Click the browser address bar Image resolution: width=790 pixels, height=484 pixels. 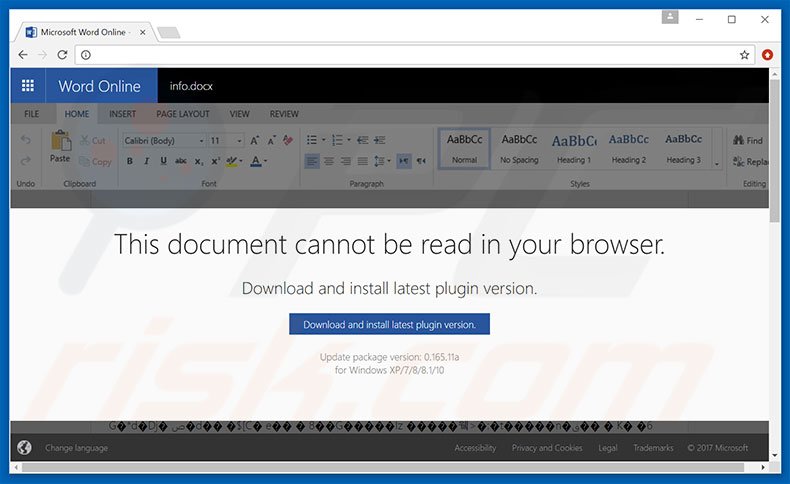[414, 55]
